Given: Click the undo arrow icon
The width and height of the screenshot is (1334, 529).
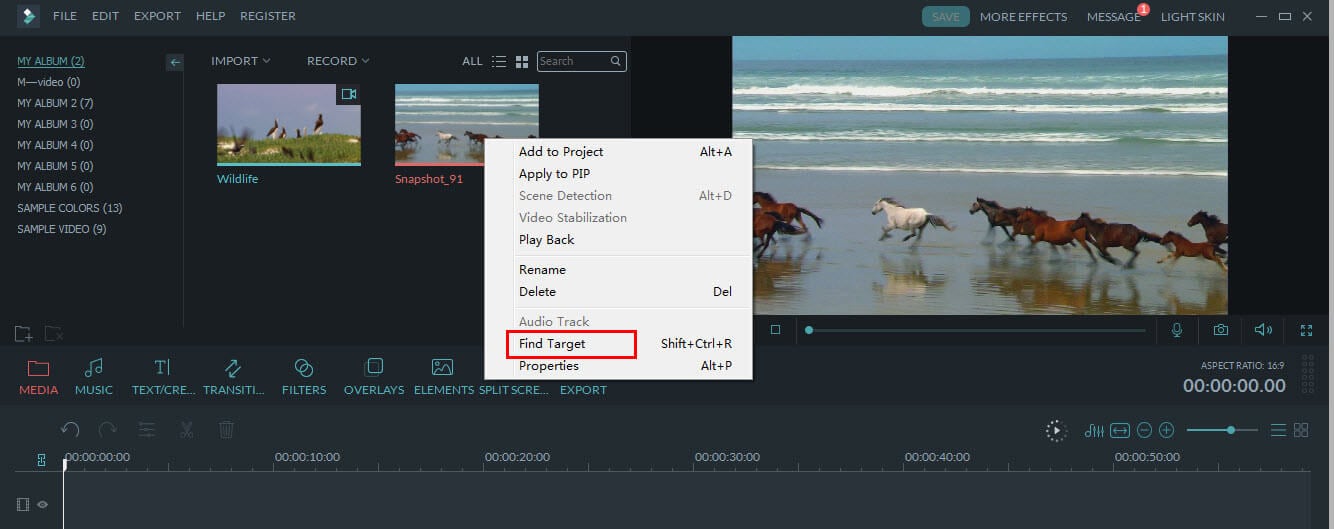Looking at the screenshot, I should [70, 430].
